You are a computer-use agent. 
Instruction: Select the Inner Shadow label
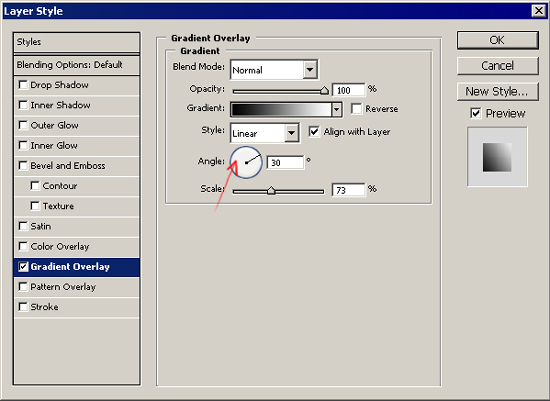(60, 105)
